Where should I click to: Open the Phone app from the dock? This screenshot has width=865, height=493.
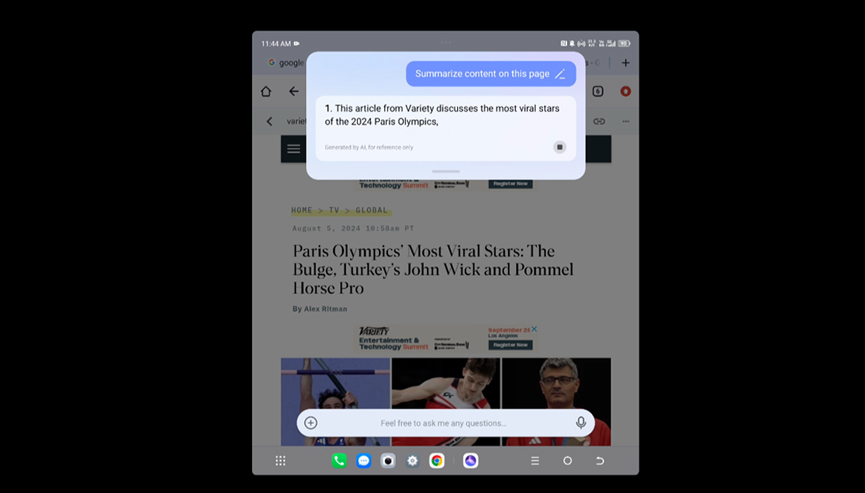tap(339, 461)
